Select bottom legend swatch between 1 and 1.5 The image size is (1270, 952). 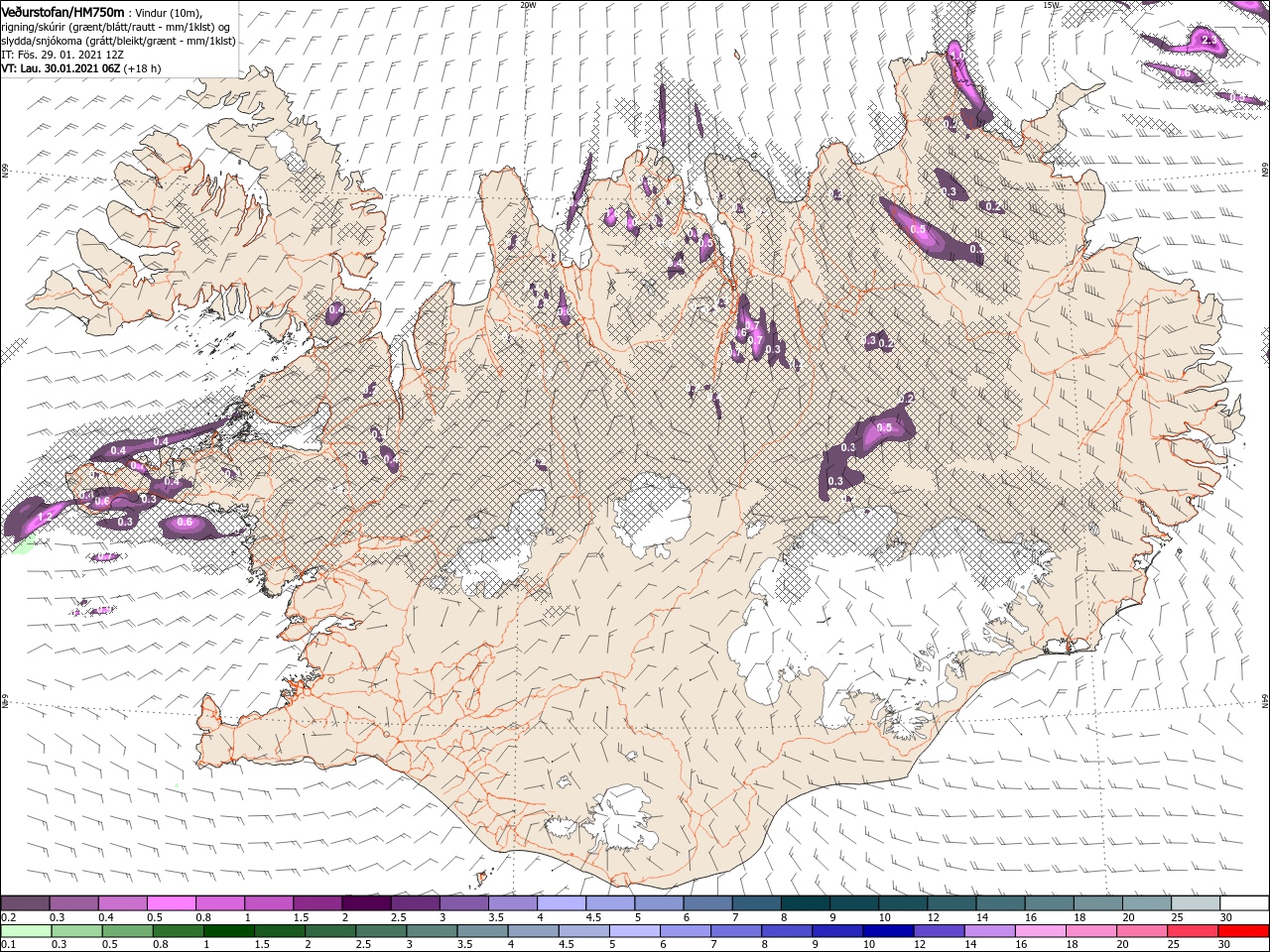point(228,930)
